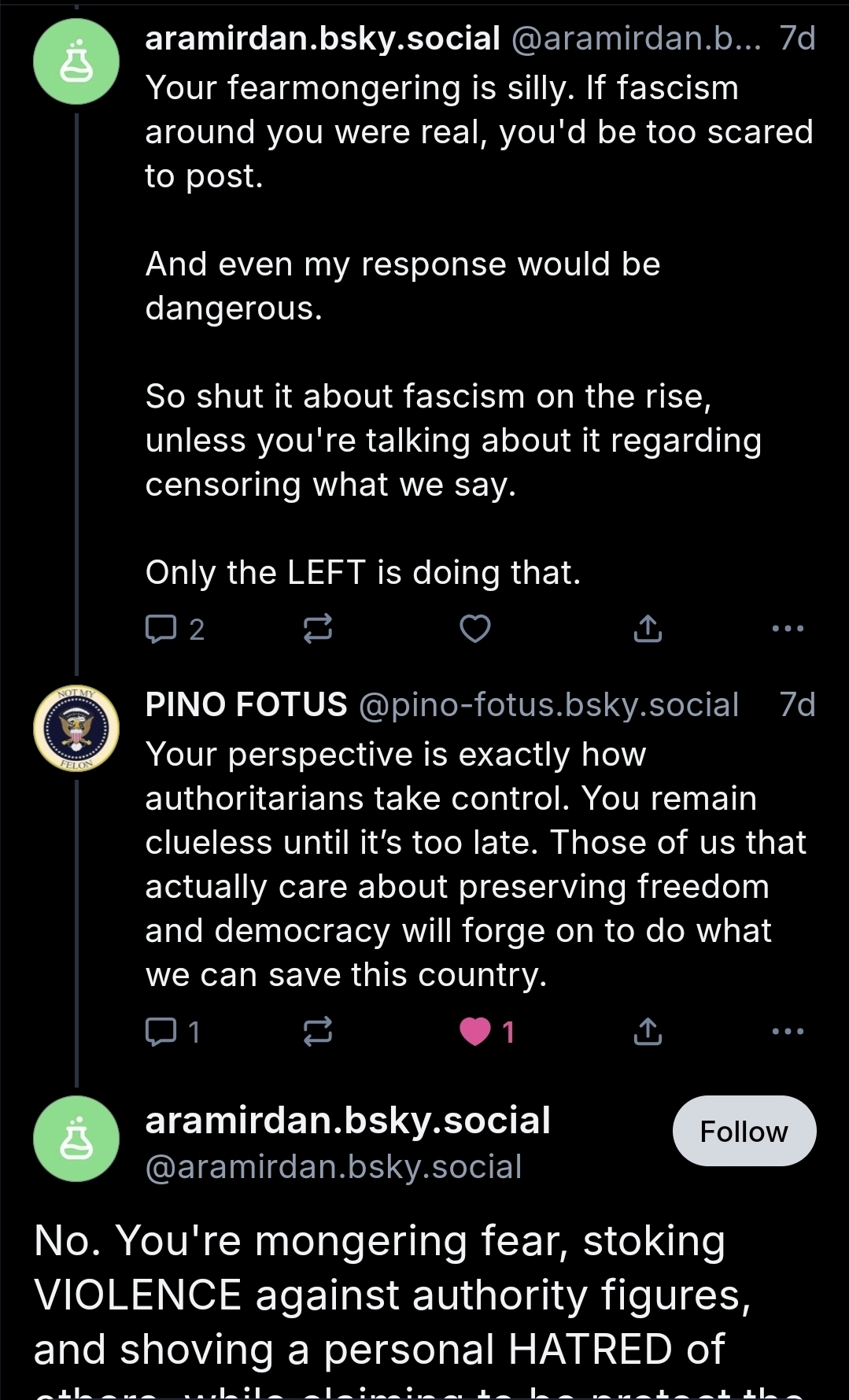This screenshot has height=1400, width=849.
Task: Open more options on aramirdan's first post
Action: pos(788,629)
